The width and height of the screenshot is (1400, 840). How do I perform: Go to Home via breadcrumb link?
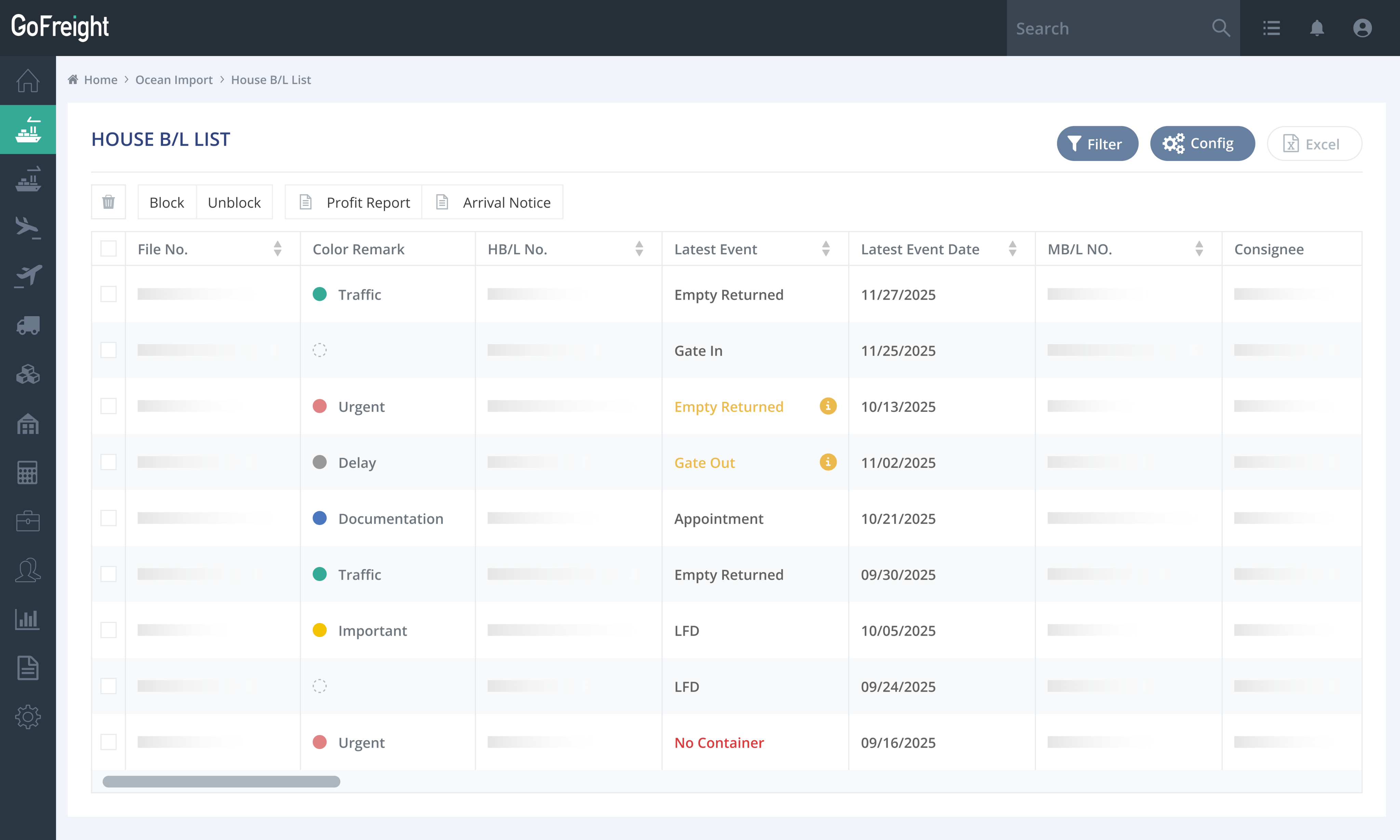101,80
